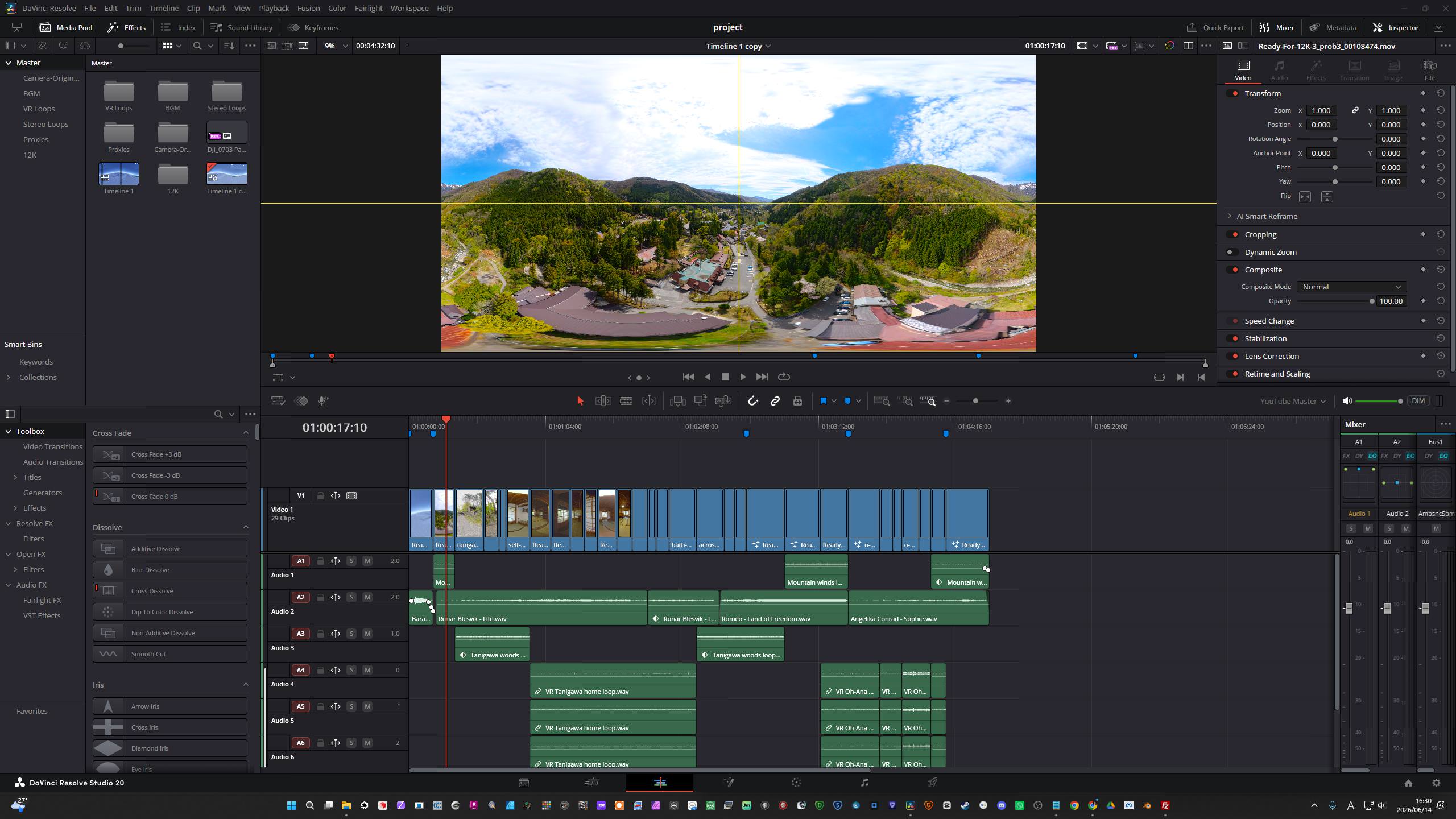Click the Play forward button
This screenshot has width=1456, height=819.
(x=743, y=377)
